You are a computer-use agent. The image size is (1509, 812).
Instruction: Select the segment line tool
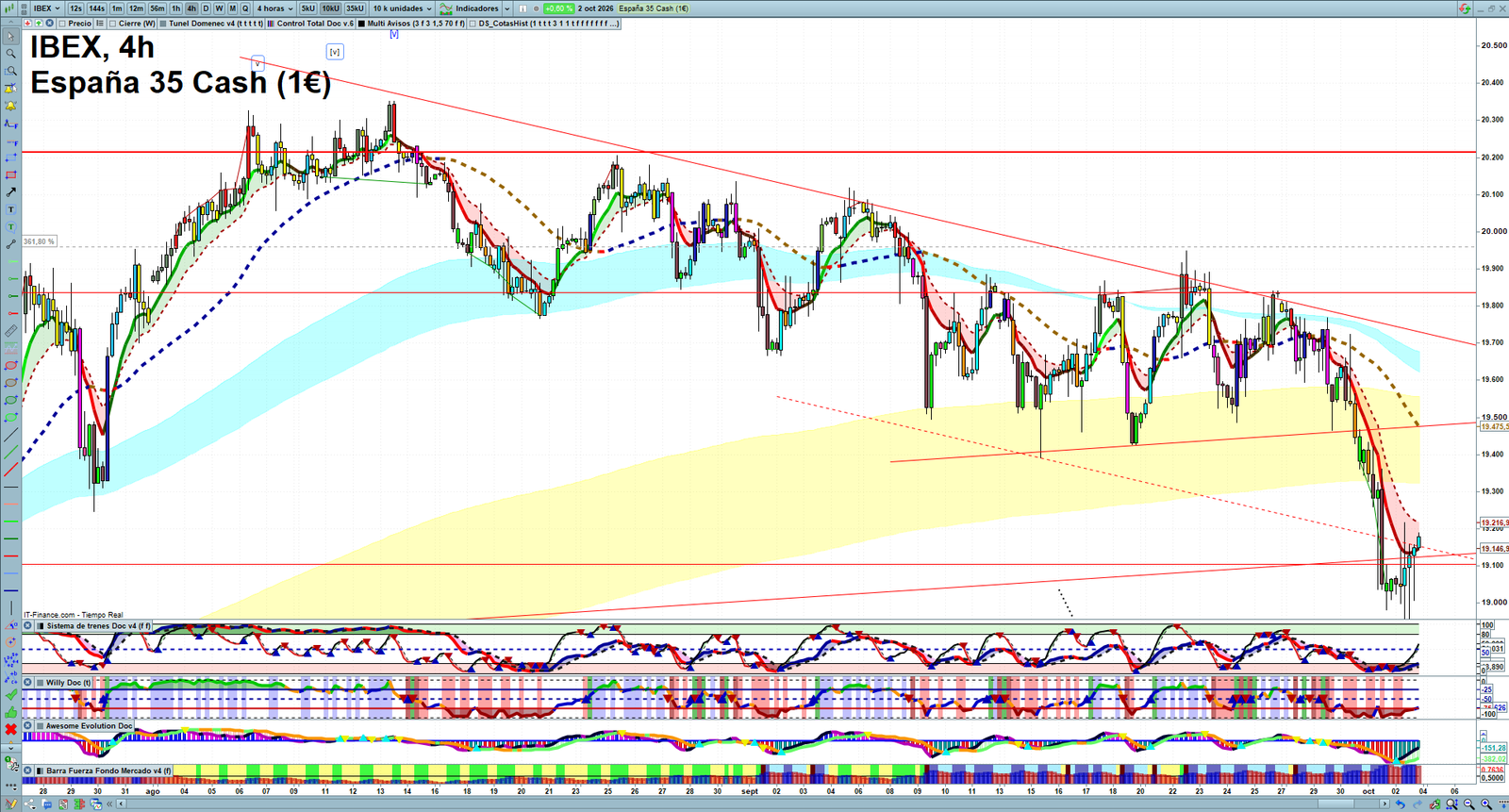(x=11, y=244)
